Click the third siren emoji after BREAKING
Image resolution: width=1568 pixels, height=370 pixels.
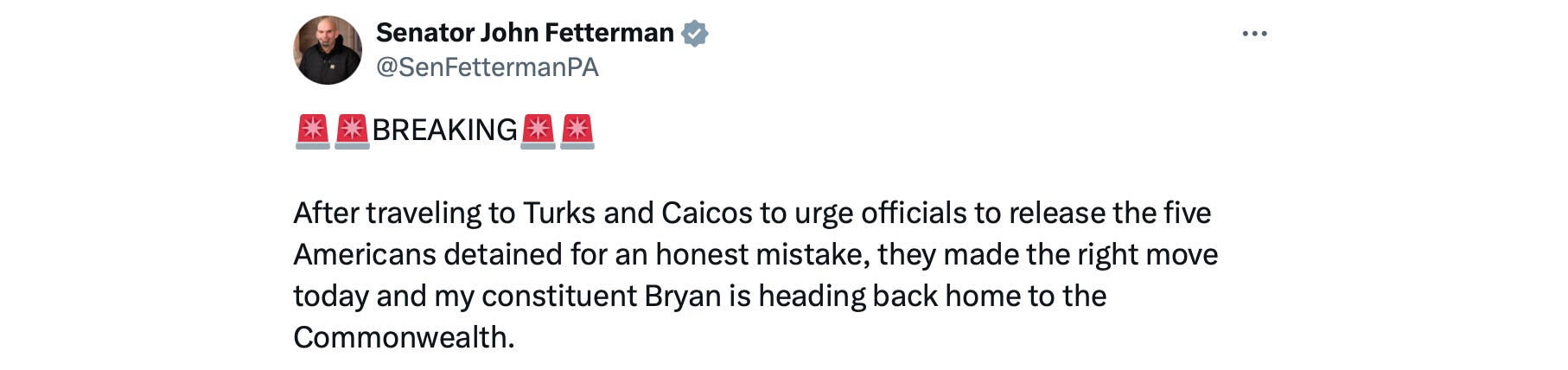[x=538, y=131]
